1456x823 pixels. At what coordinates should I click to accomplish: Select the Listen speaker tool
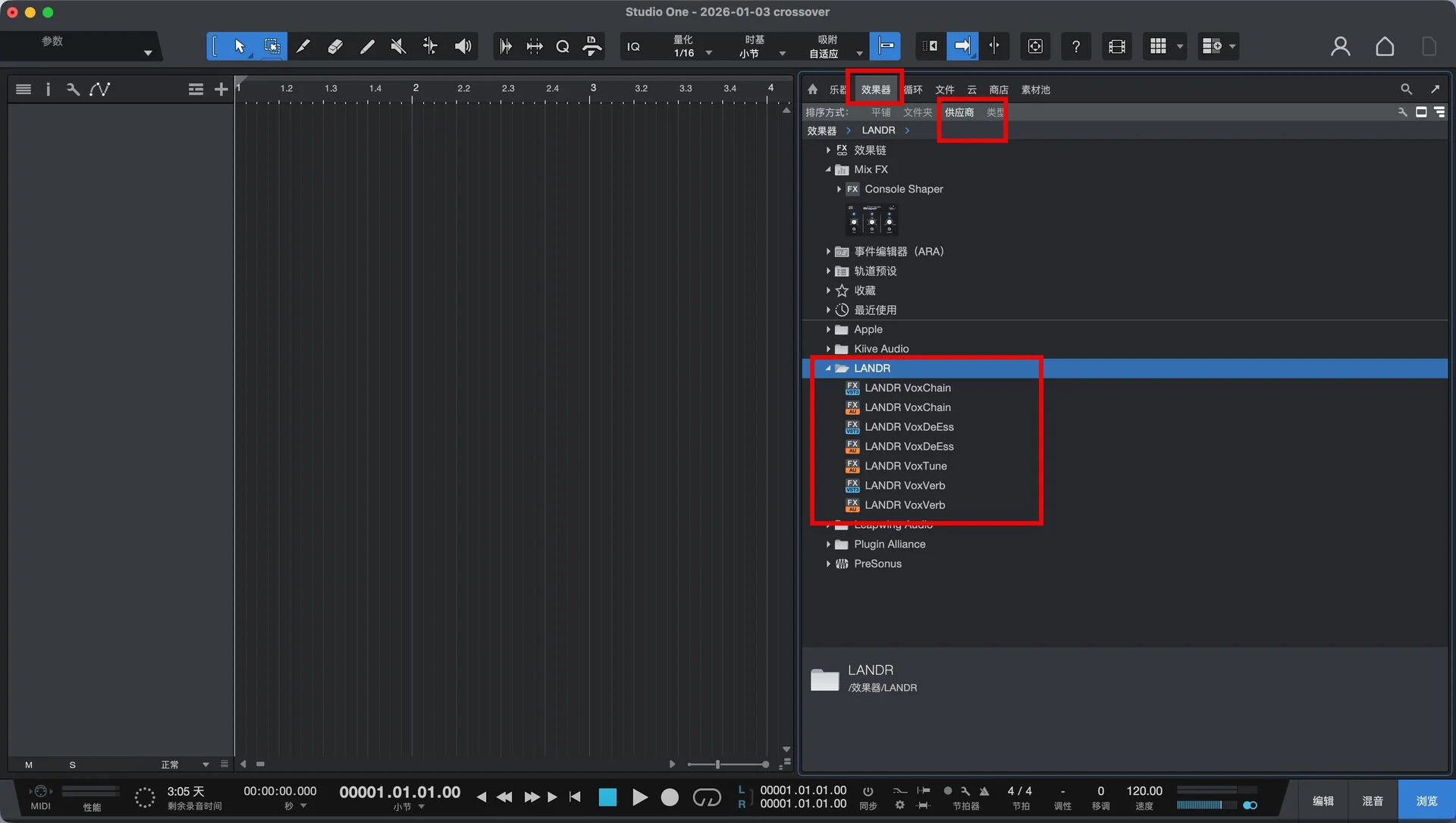click(463, 47)
